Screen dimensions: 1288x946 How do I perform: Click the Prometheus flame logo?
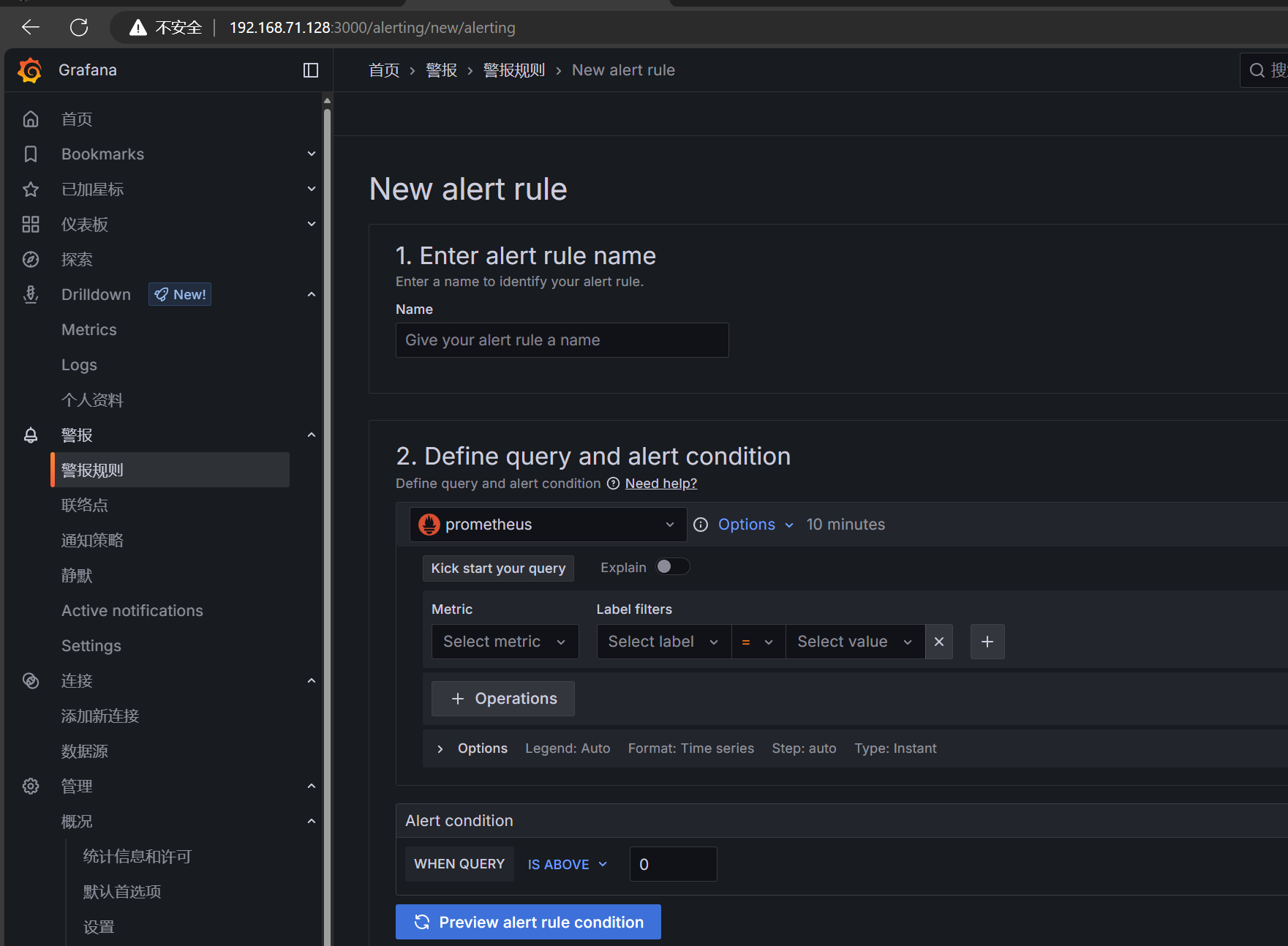[x=429, y=525]
